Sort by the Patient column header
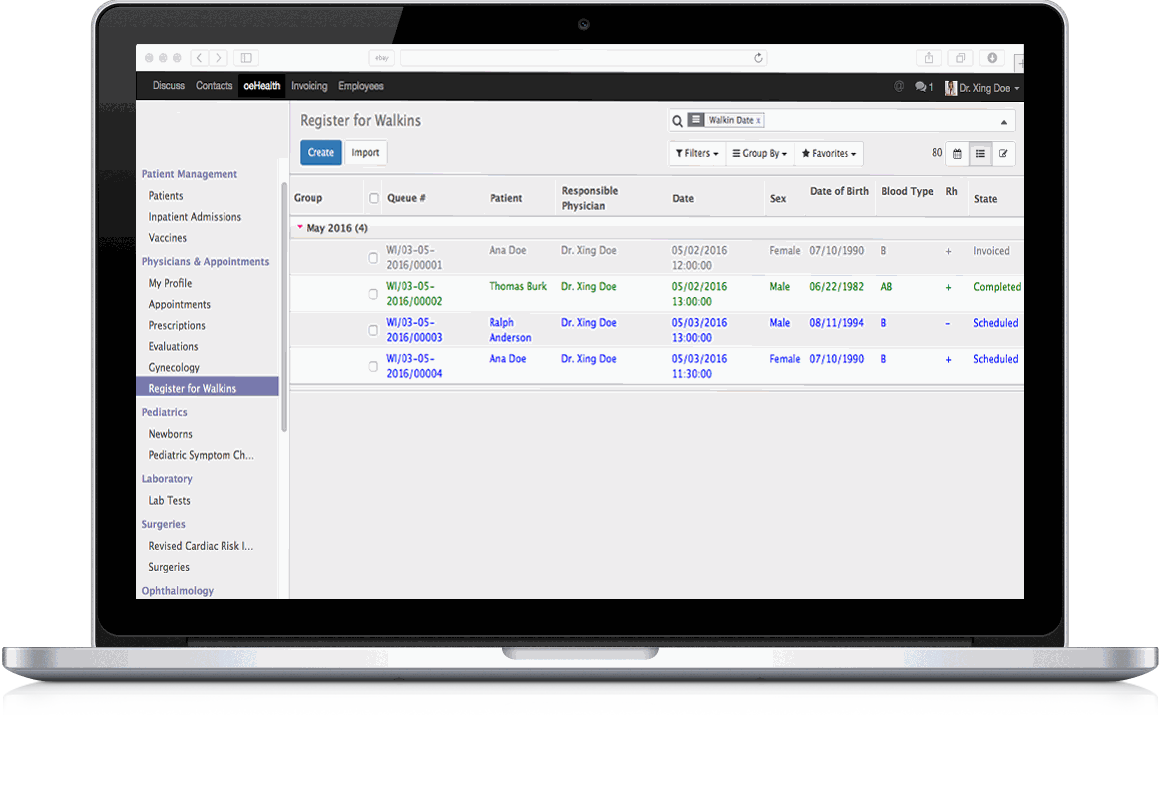This screenshot has width=1160, height=794. (506, 198)
